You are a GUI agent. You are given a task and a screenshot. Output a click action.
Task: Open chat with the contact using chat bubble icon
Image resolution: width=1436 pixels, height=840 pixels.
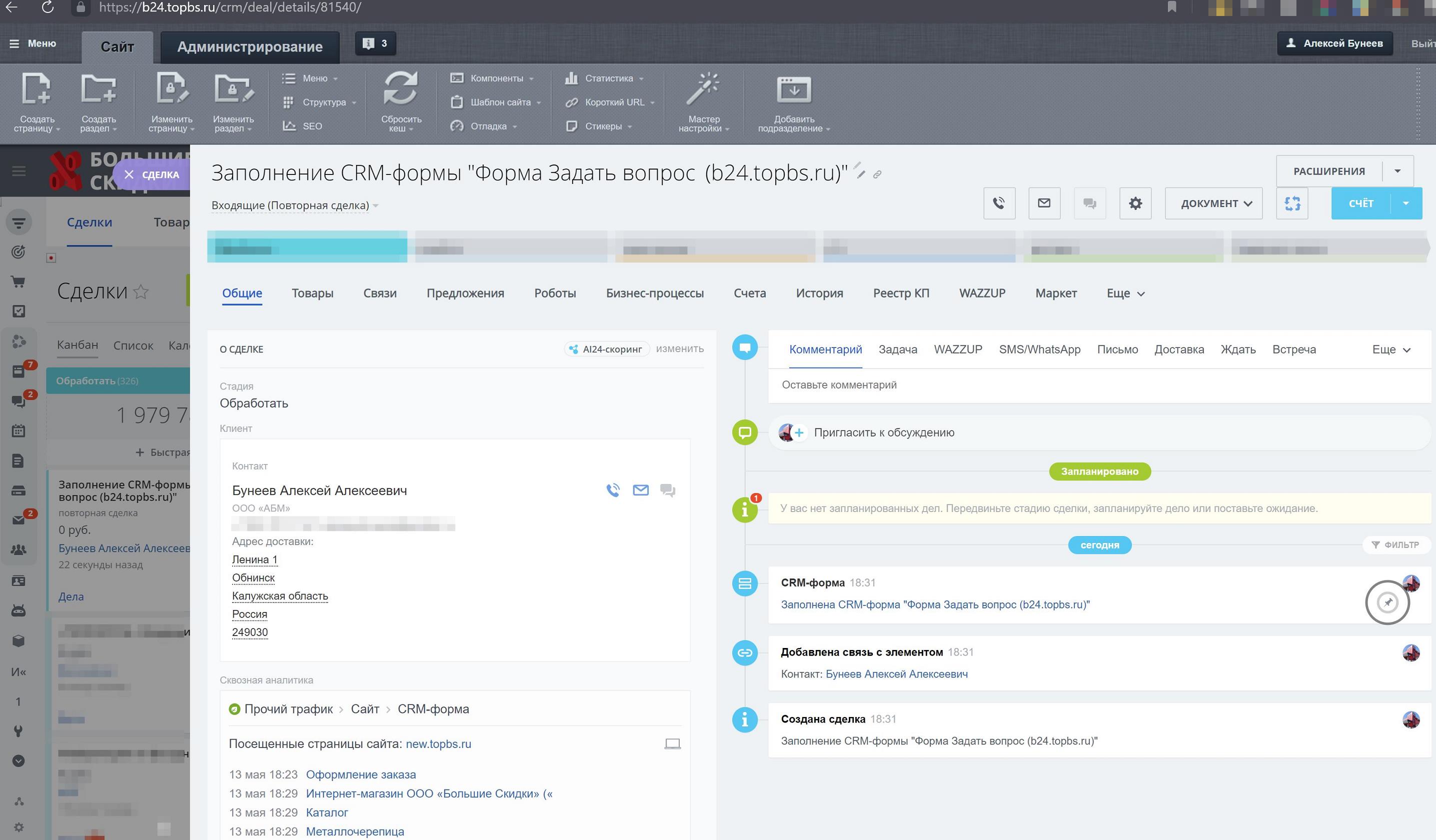click(x=668, y=490)
